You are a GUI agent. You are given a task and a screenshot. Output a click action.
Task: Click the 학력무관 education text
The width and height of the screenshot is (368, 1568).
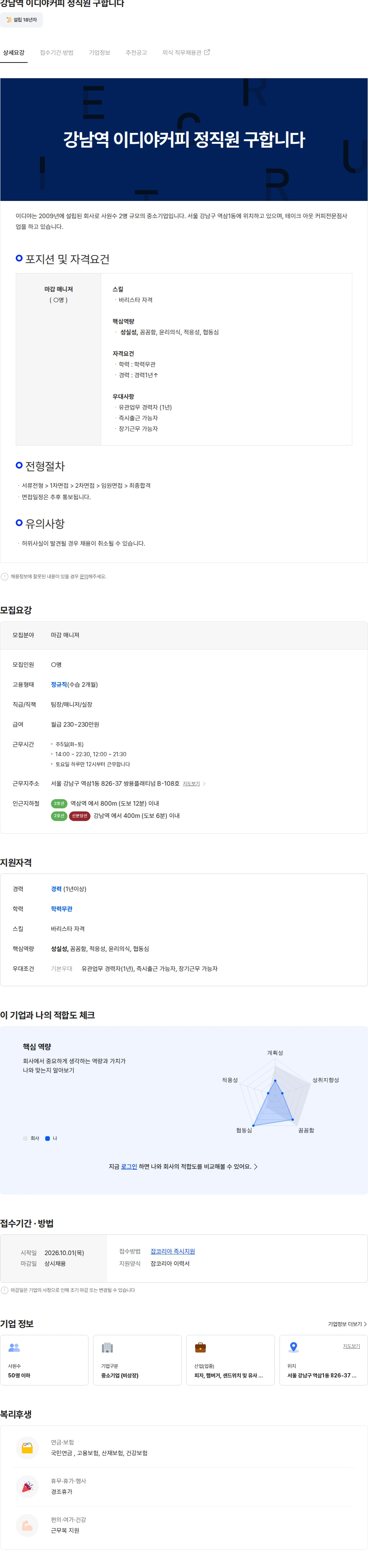click(x=61, y=909)
